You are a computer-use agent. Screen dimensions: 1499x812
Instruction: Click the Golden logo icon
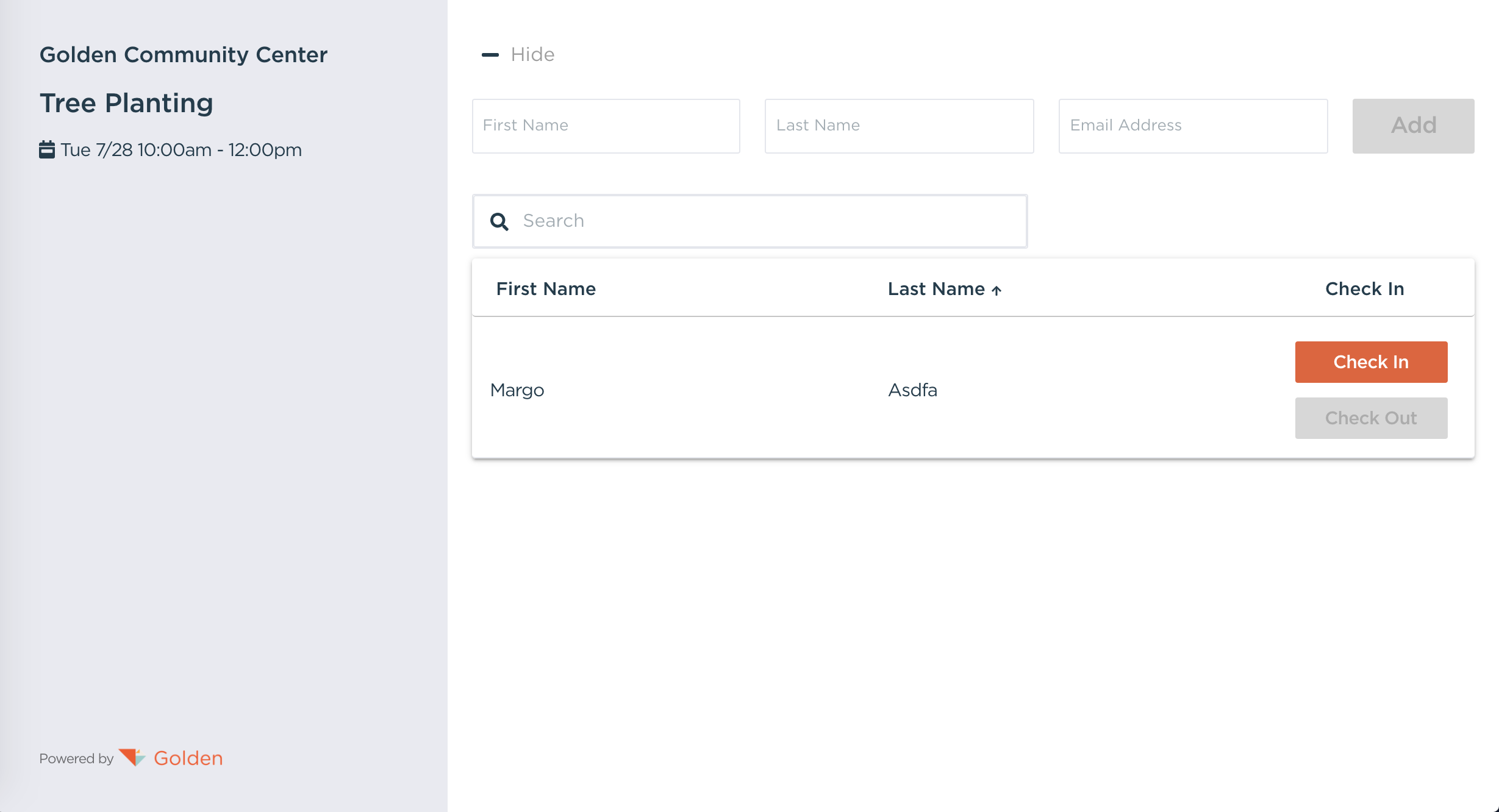tap(132, 757)
